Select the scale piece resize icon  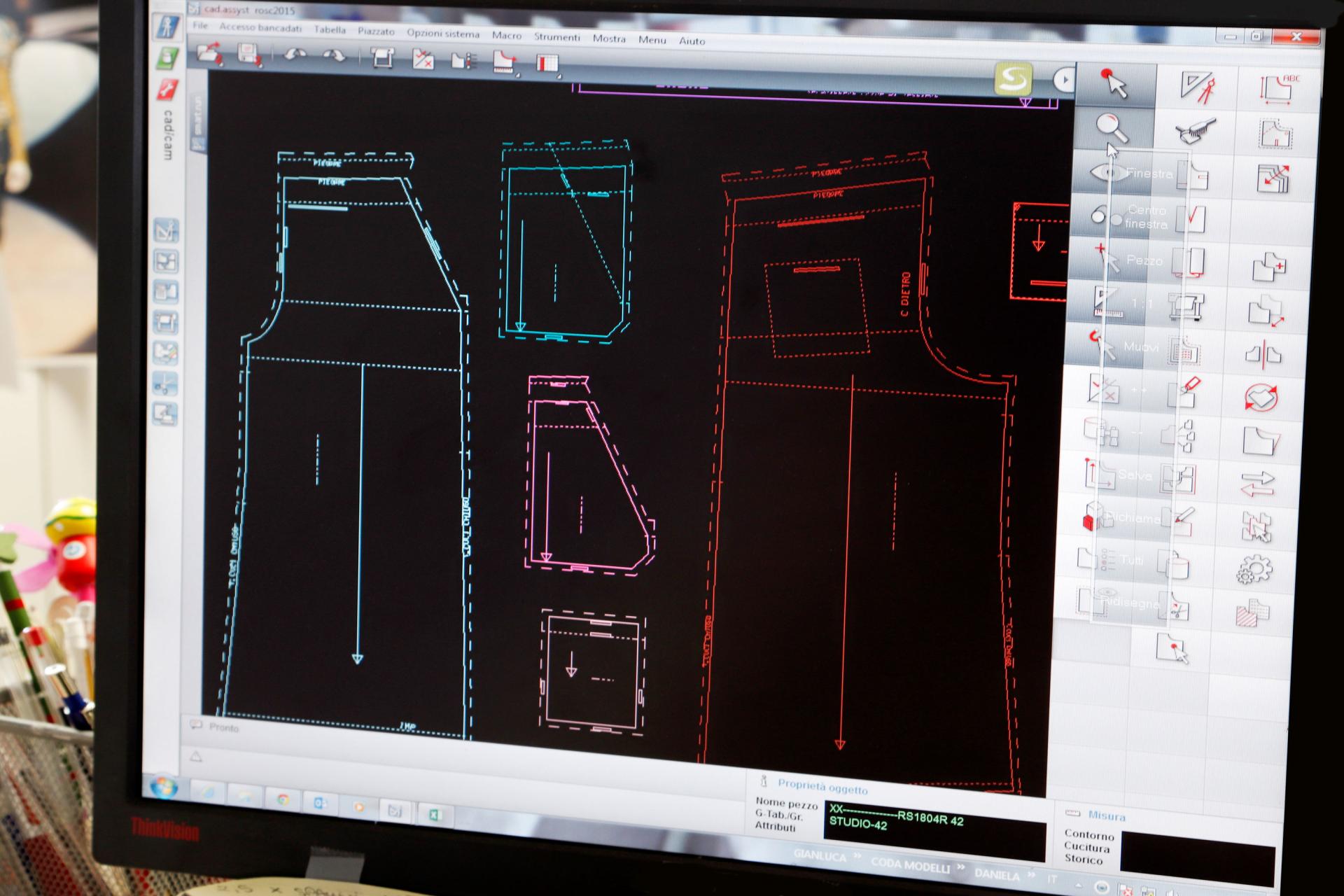[x=1267, y=311]
